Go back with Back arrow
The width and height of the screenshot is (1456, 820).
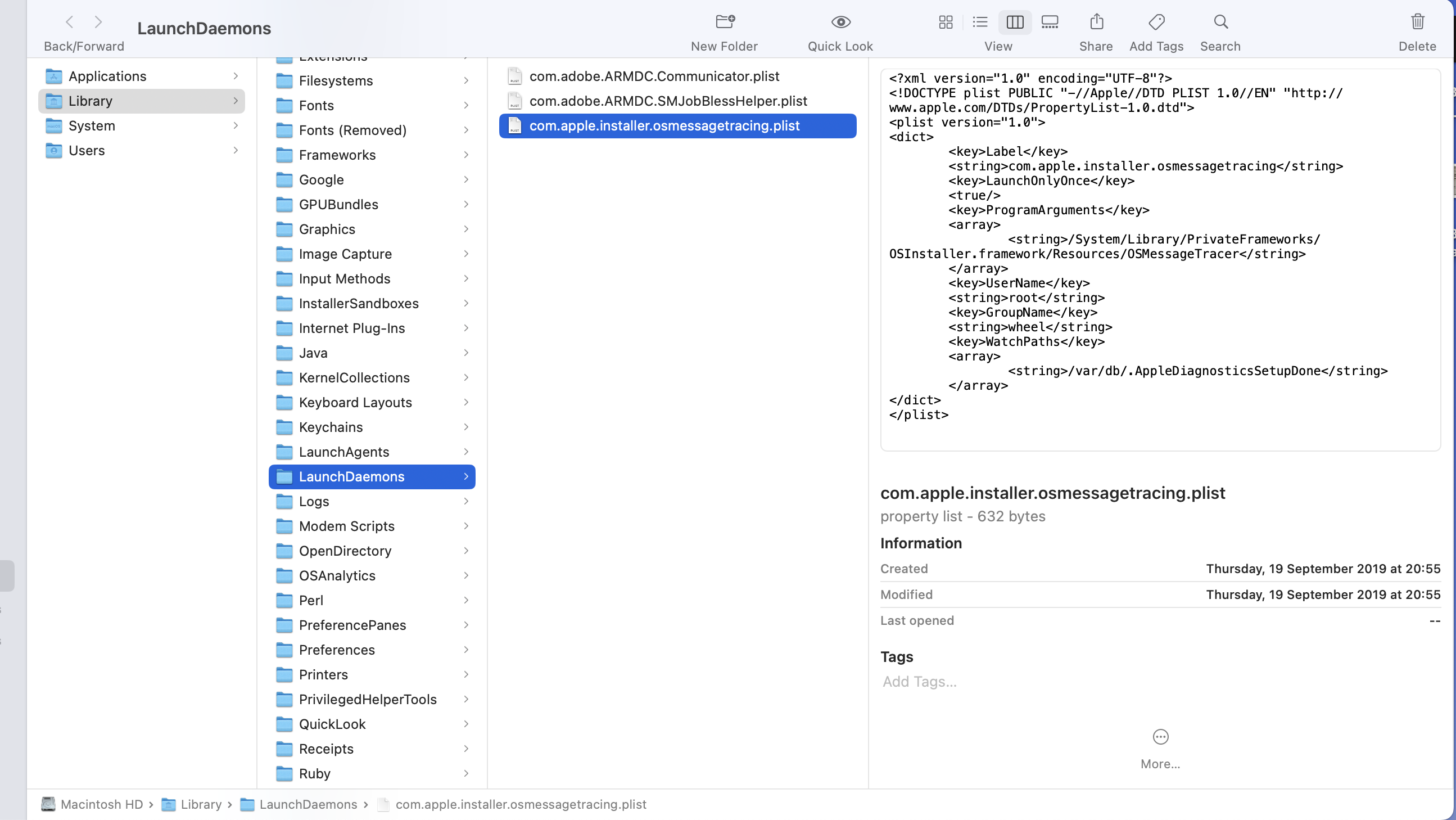click(x=70, y=22)
